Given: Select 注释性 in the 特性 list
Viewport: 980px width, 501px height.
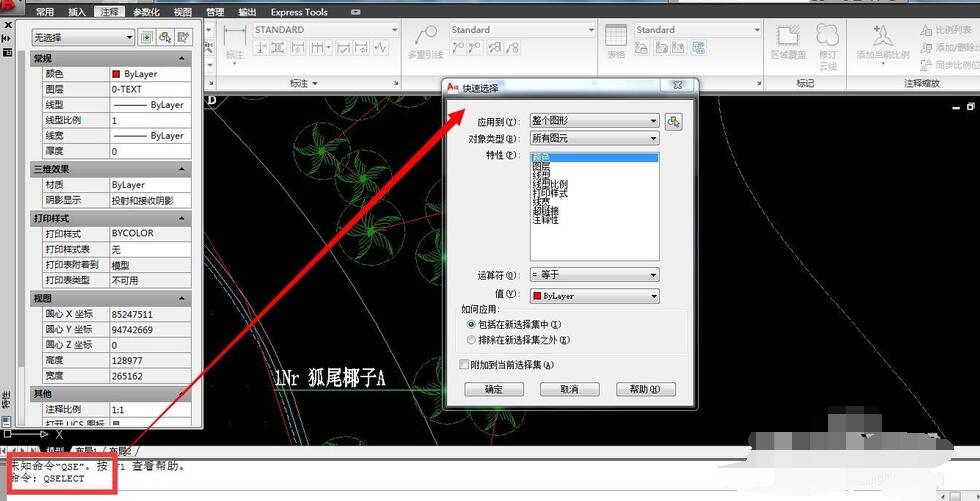Looking at the screenshot, I should click(546, 220).
